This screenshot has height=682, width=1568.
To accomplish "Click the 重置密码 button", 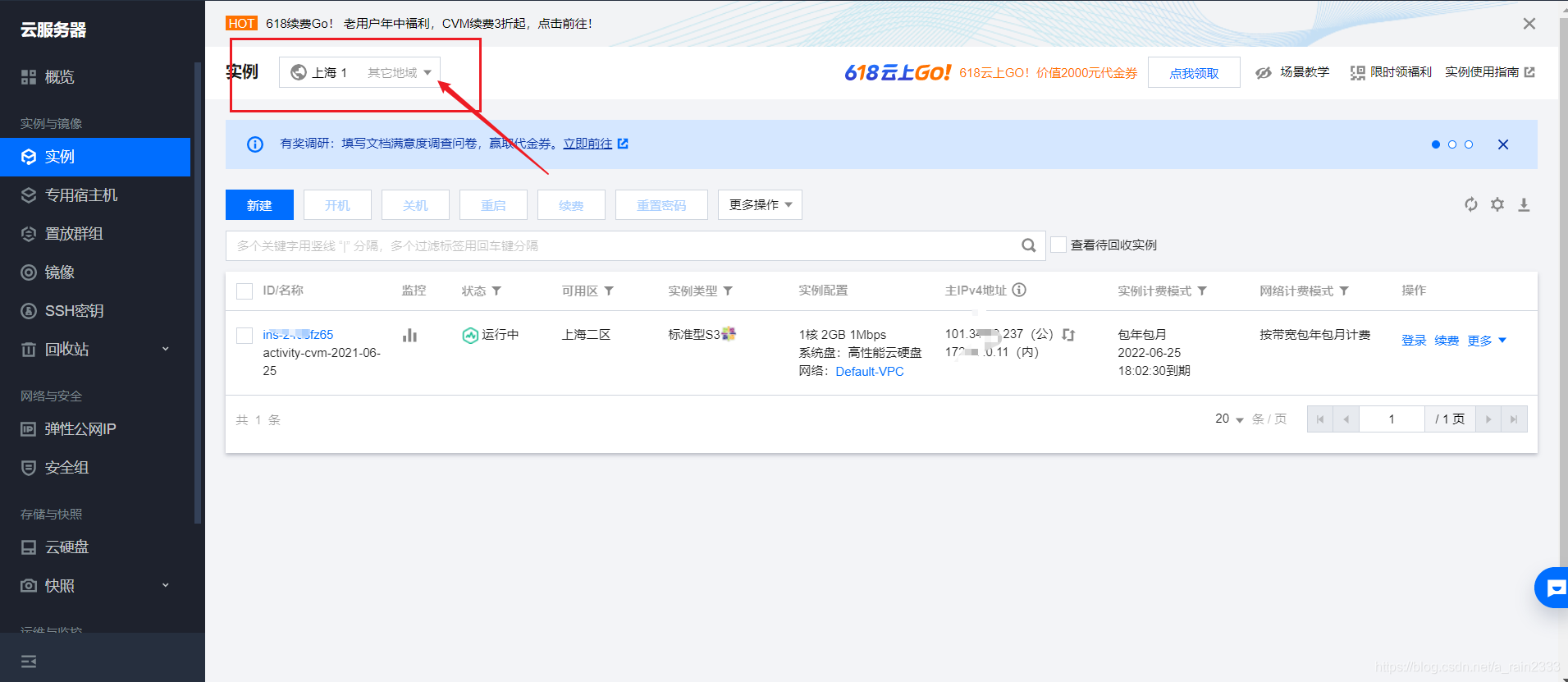I will 661,205.
